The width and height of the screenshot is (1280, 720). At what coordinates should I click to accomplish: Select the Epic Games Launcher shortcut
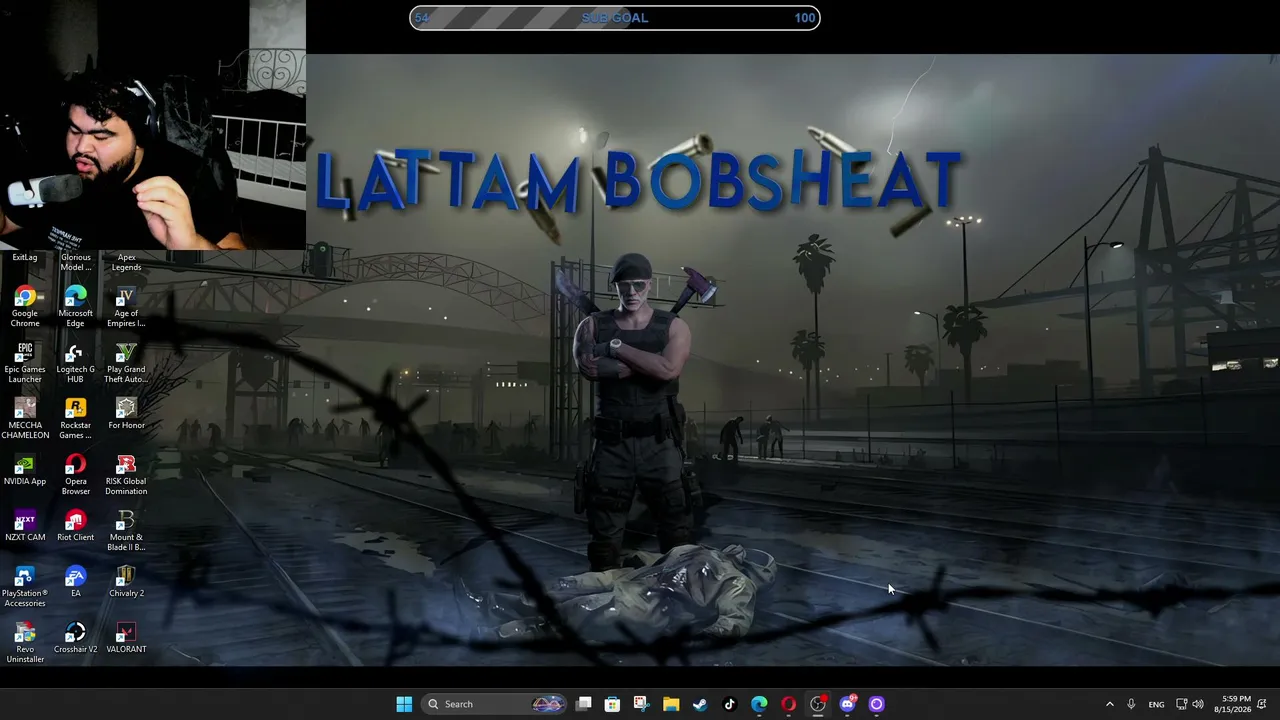(25, 362)
